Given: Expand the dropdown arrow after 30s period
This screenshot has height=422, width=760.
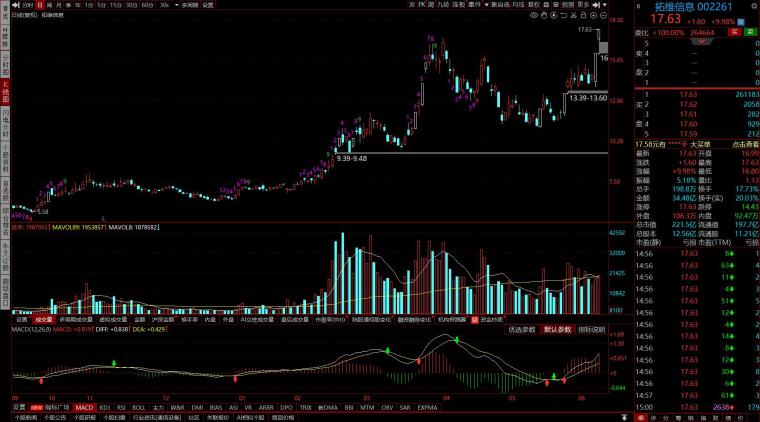Looking at the screenshot, I should point(176,5).
